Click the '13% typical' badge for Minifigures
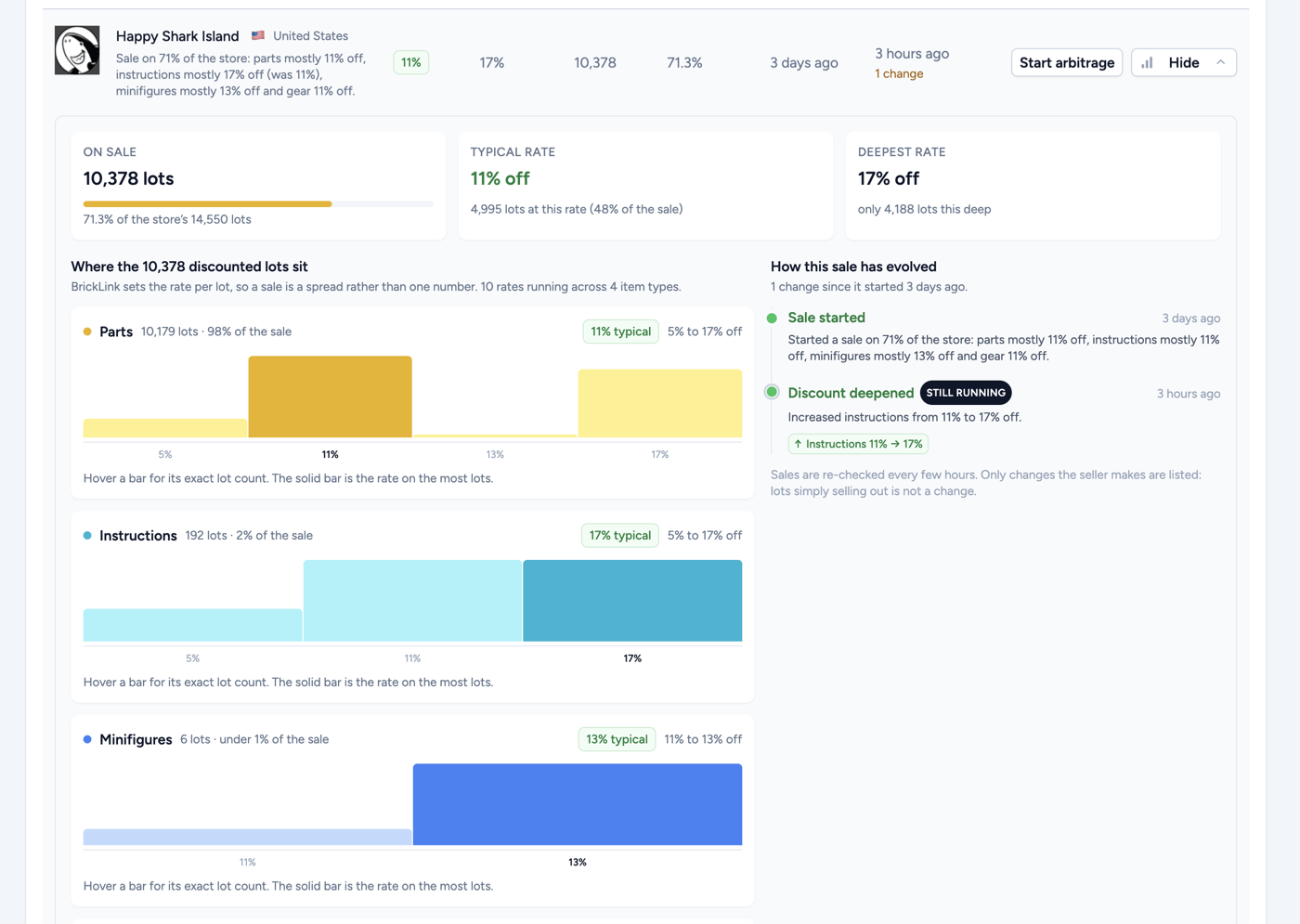This screenshot has width=1300, height=924. point(617,739)
